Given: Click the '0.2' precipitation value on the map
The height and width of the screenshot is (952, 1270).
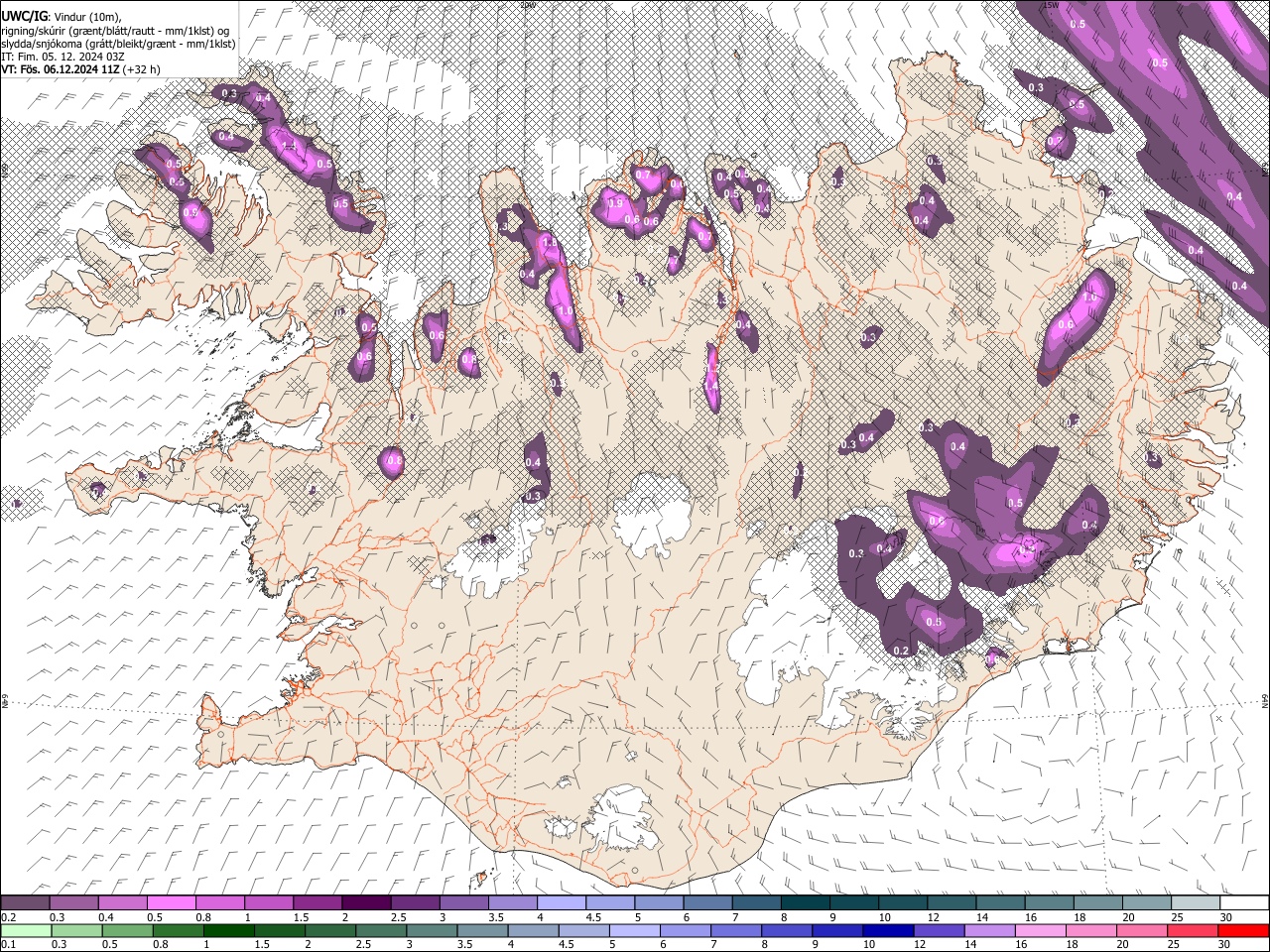Looking at the screenshot, I should point(901,651).
